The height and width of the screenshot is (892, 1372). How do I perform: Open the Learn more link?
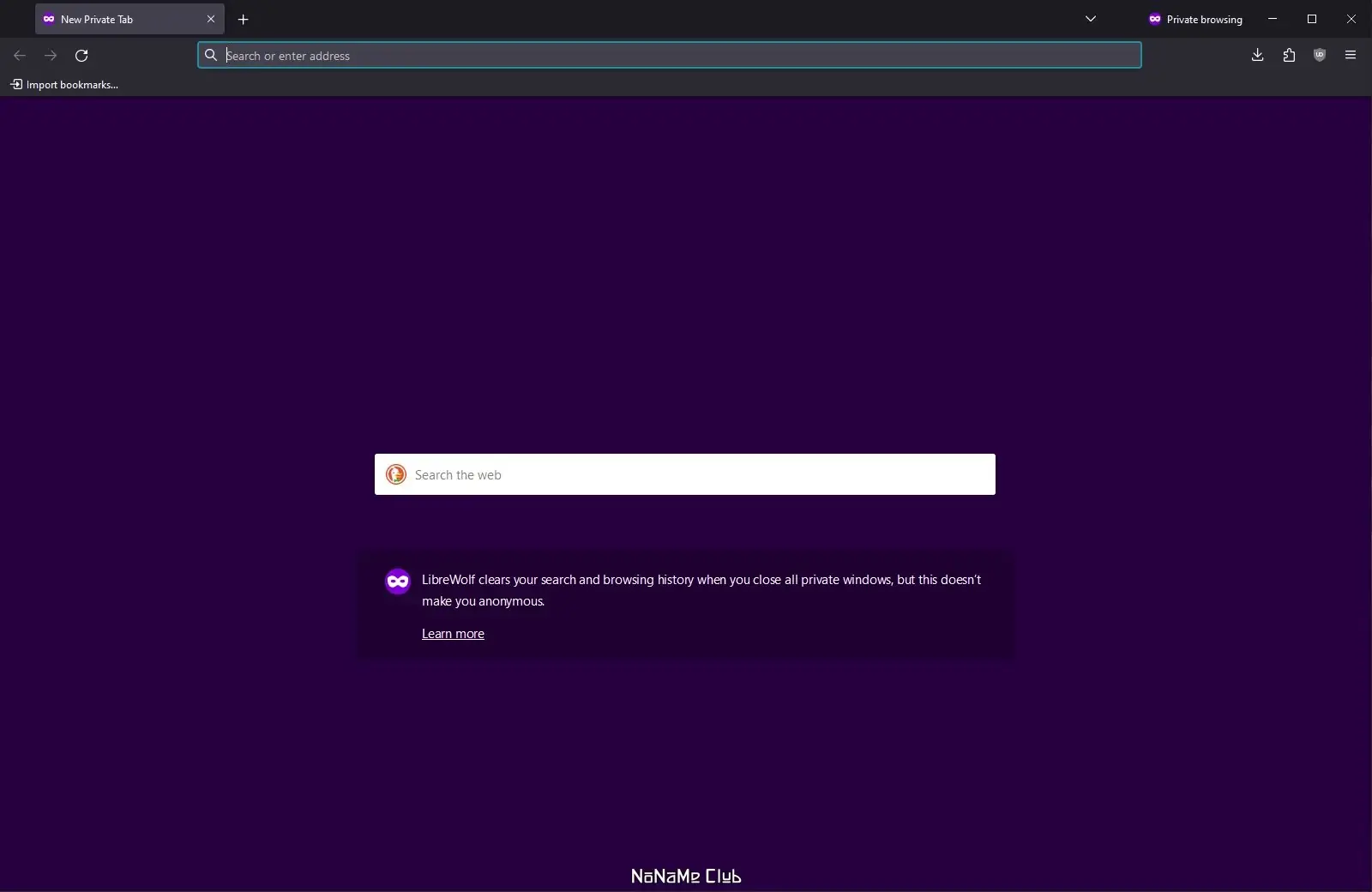[453, 634]
